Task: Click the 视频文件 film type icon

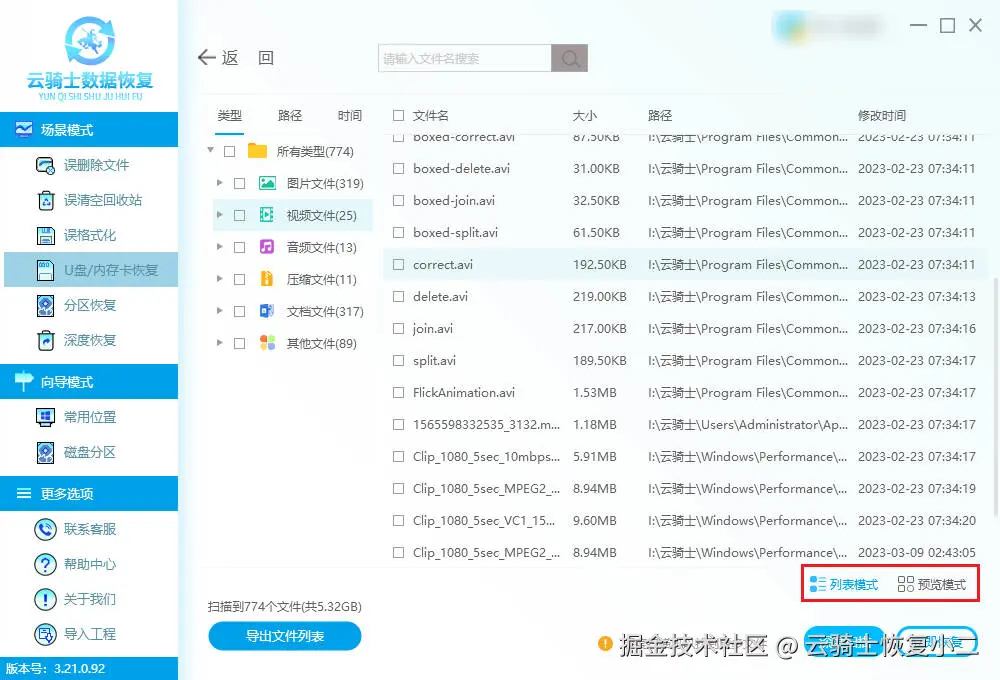Action: click(x=267, y=215)
